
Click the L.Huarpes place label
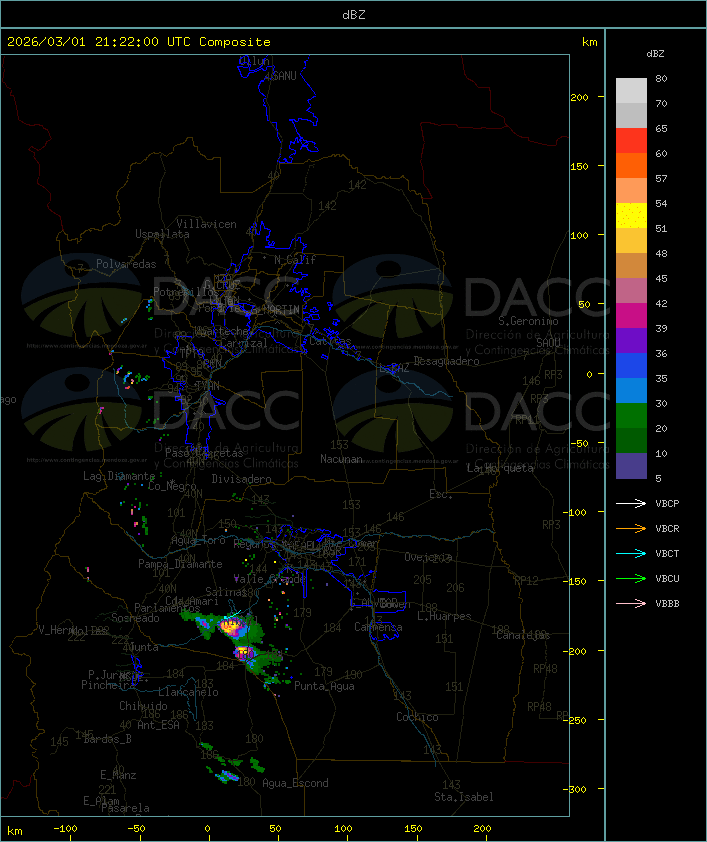(x=444, y=616)
